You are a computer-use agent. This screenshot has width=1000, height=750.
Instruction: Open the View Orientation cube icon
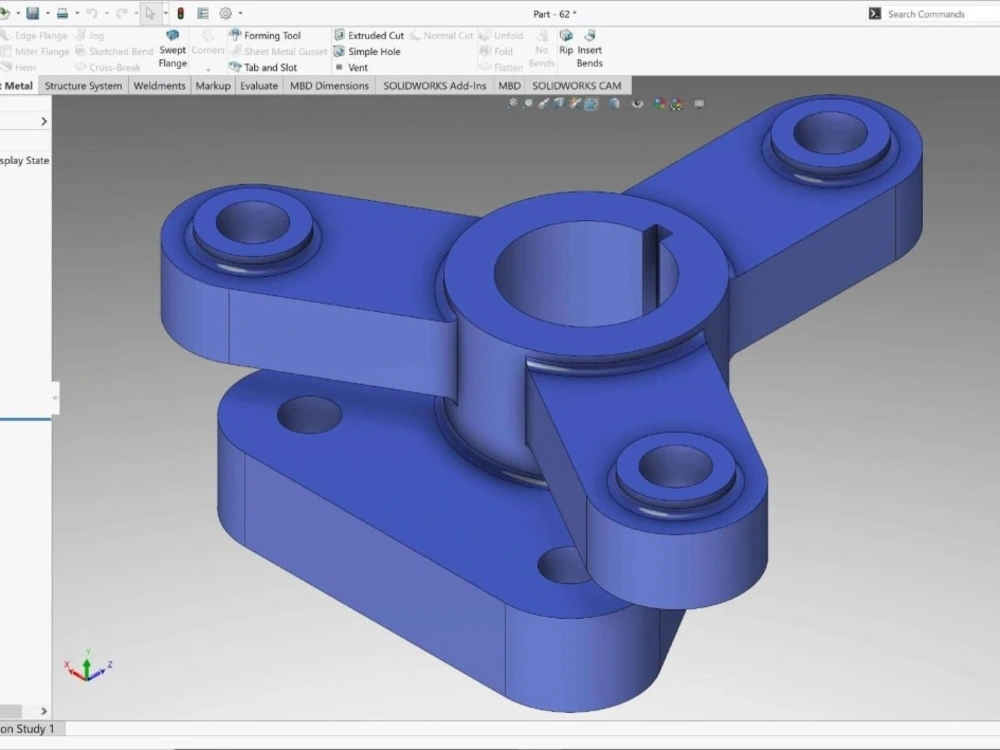click(x=591, y=103)
